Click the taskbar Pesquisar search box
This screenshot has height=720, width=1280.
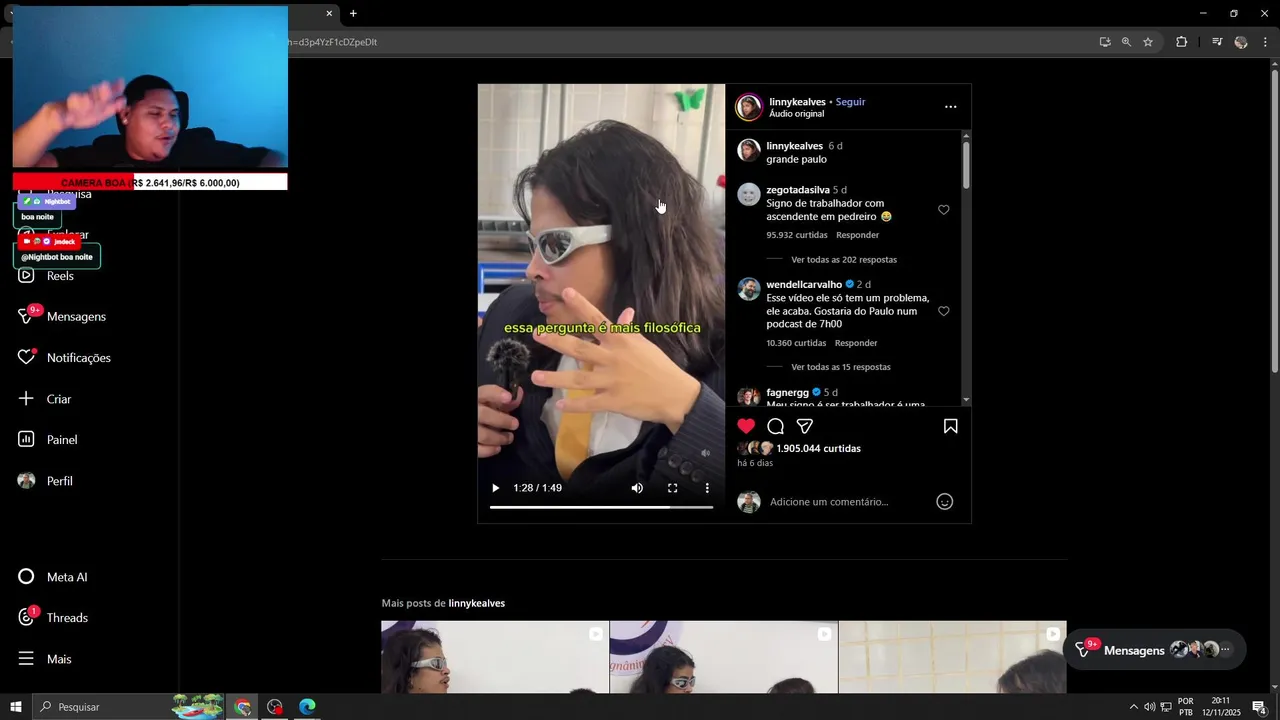[128, 707]
